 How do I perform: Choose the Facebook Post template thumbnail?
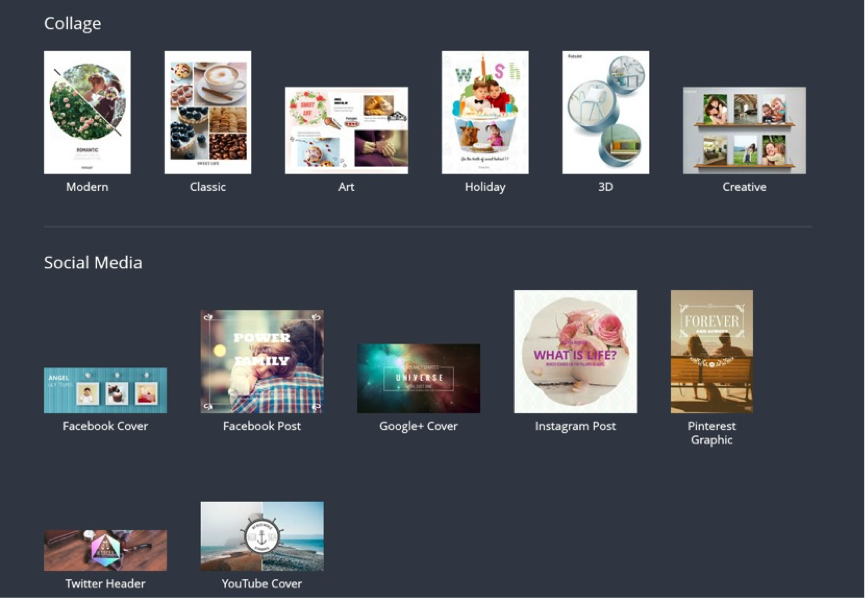(262, 361)
